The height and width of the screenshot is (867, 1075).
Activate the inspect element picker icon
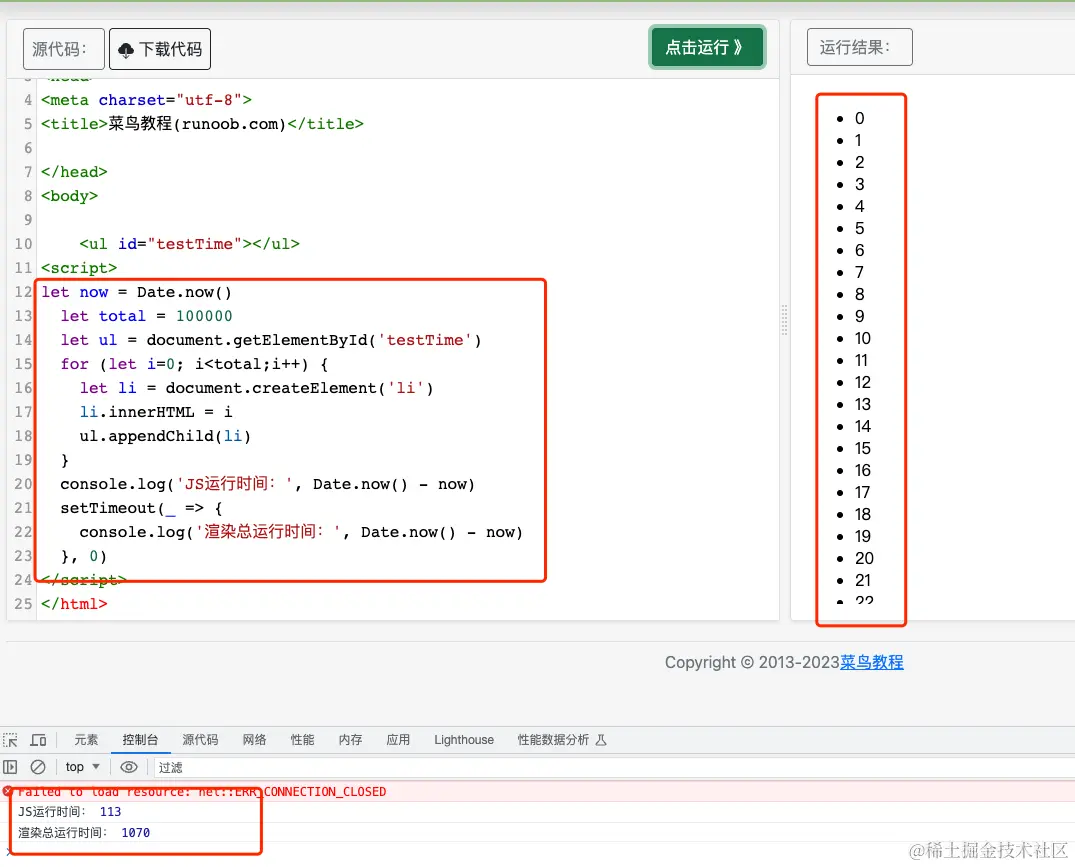(x=11, y=740)
